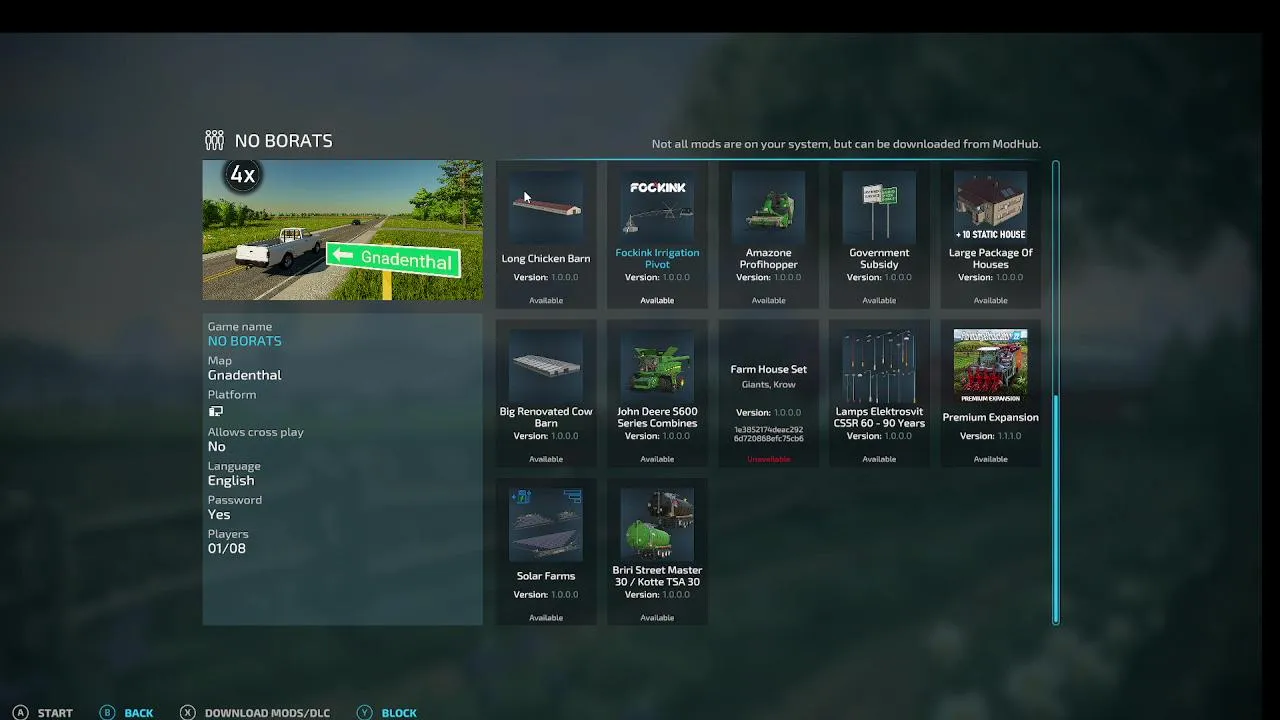Select the Government Subsidy mod icon
Viewport: 1280px width, 720px height.
(x=879, y=206)
